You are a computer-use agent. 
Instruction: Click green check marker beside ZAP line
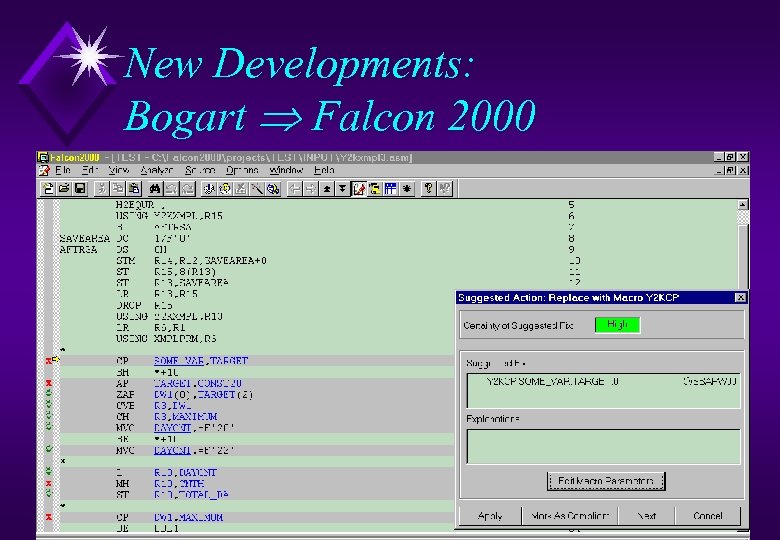(x=48, y=394)
